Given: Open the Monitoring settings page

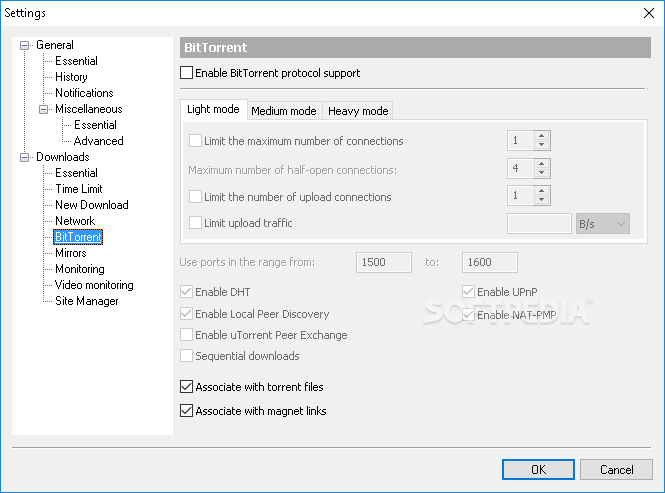Looking at the screenshot, I should point(80,269).
